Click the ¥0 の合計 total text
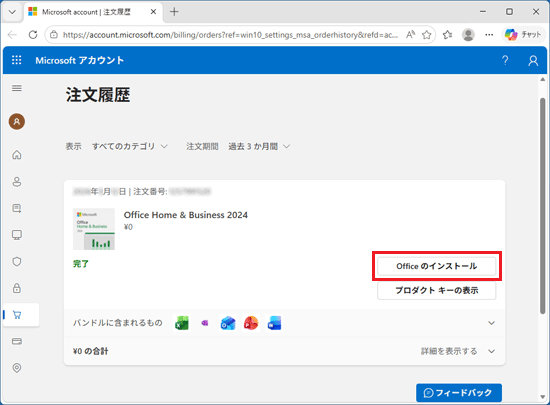Screen dimensions: 550x405 tap(90, 351)
